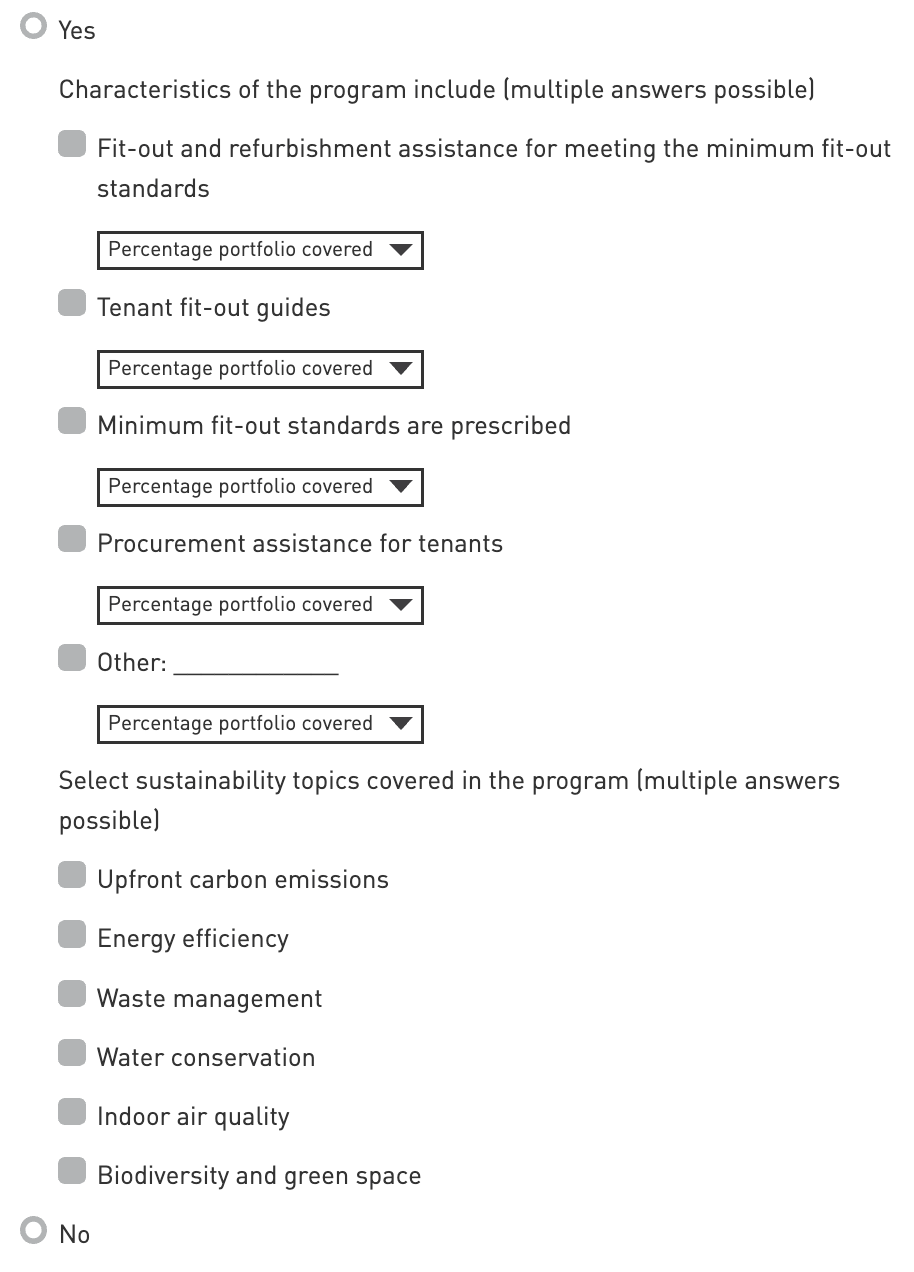This screenshot has height=1272, width=914.
Task: Click the Tenant fit-out guides label
Action: (214, 308)
